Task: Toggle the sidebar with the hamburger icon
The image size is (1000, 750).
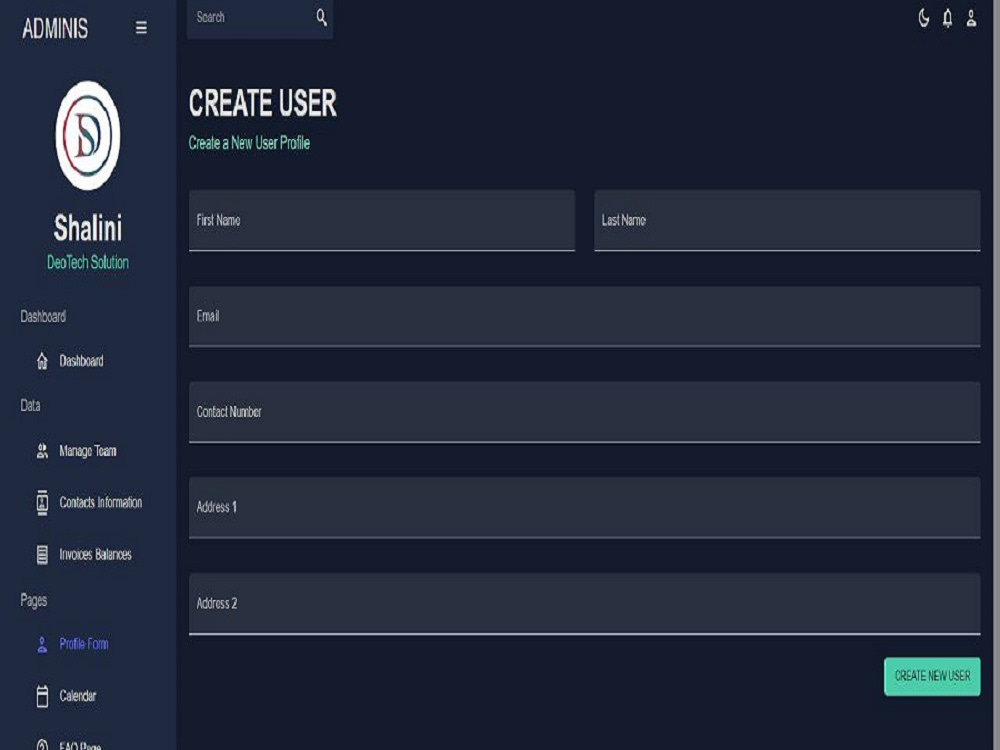Action: click(x=142, y=28)
